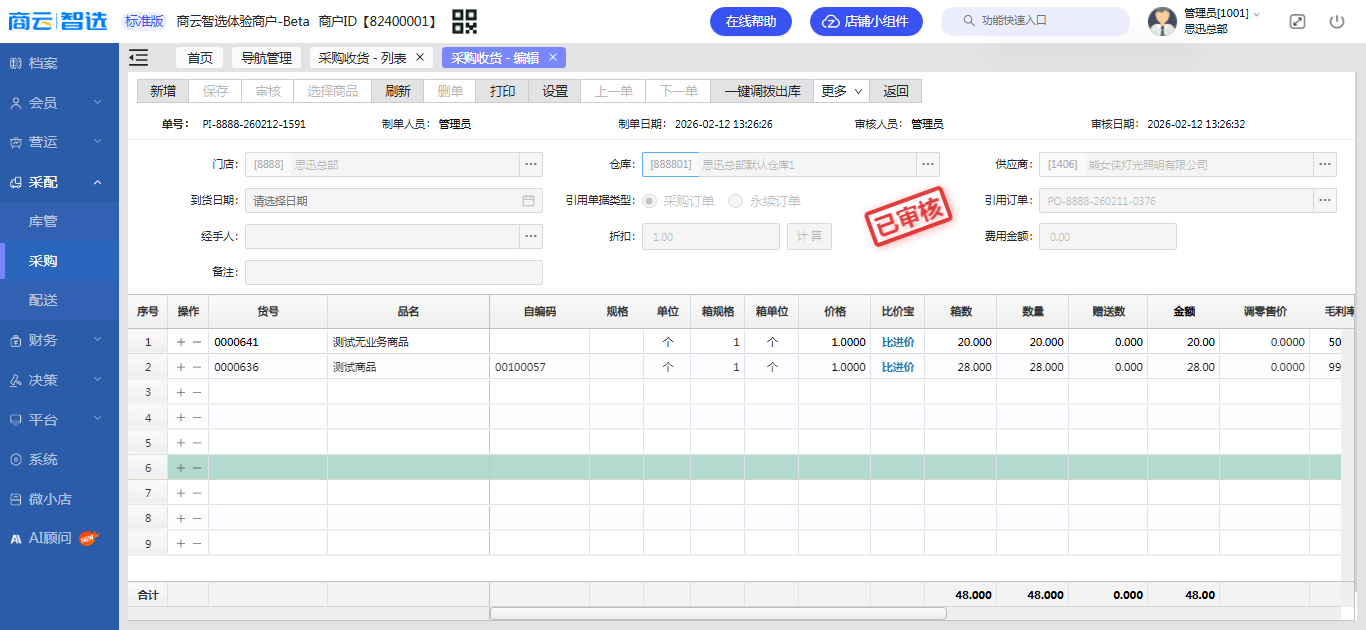Click the 在线帮助 button
This screenshot has height=630, width=1366.
click(x=750, y=21)
